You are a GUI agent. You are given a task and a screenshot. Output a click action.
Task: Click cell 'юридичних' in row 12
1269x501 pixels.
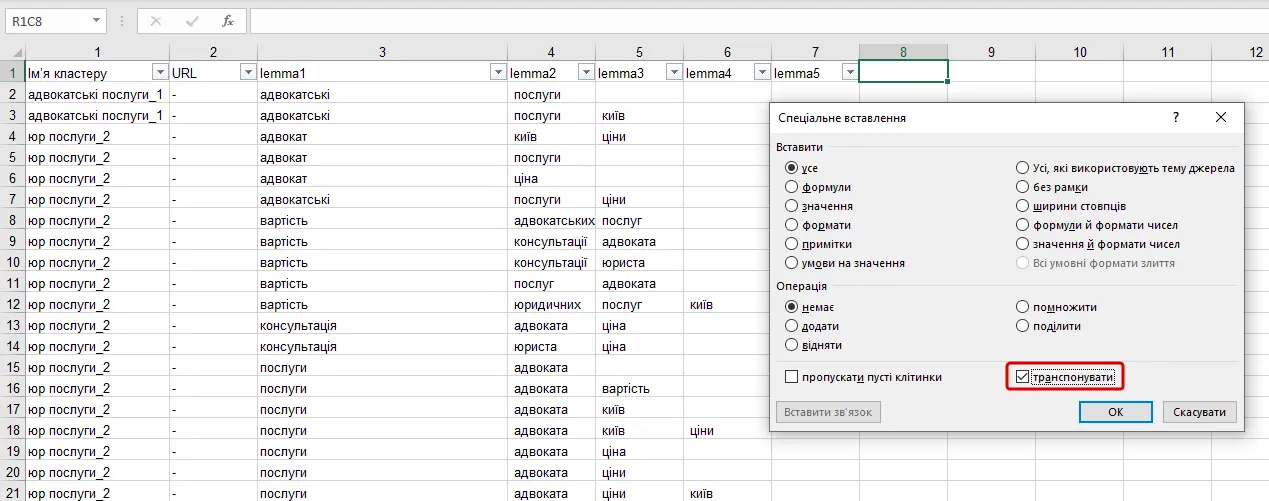point(551,304)
